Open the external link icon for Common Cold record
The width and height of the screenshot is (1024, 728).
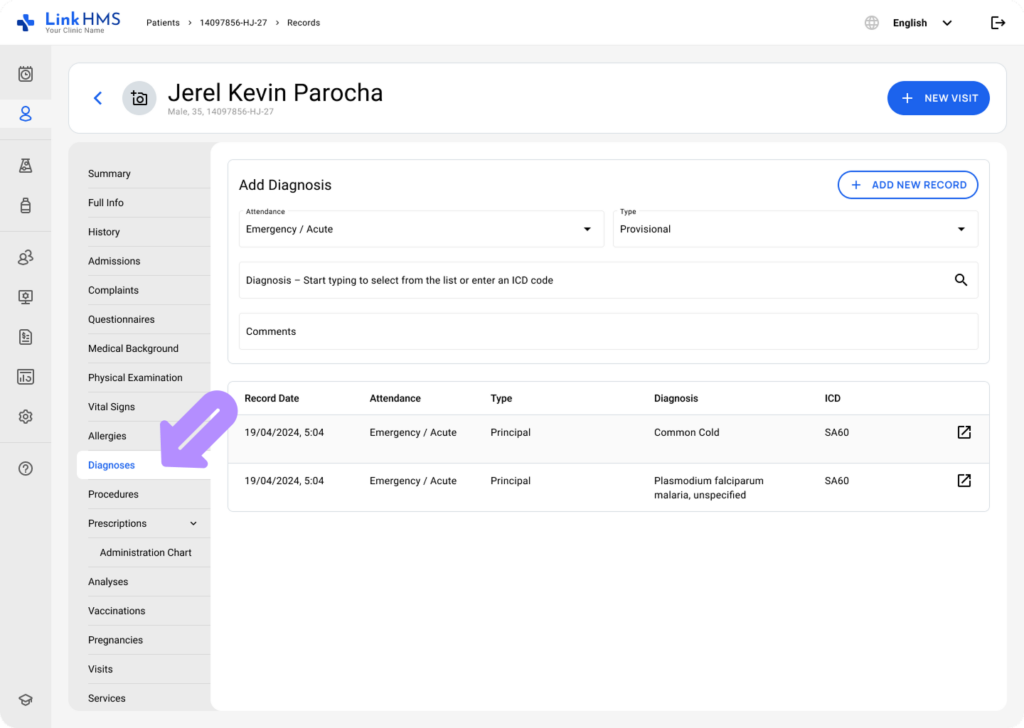pos(963,432)
